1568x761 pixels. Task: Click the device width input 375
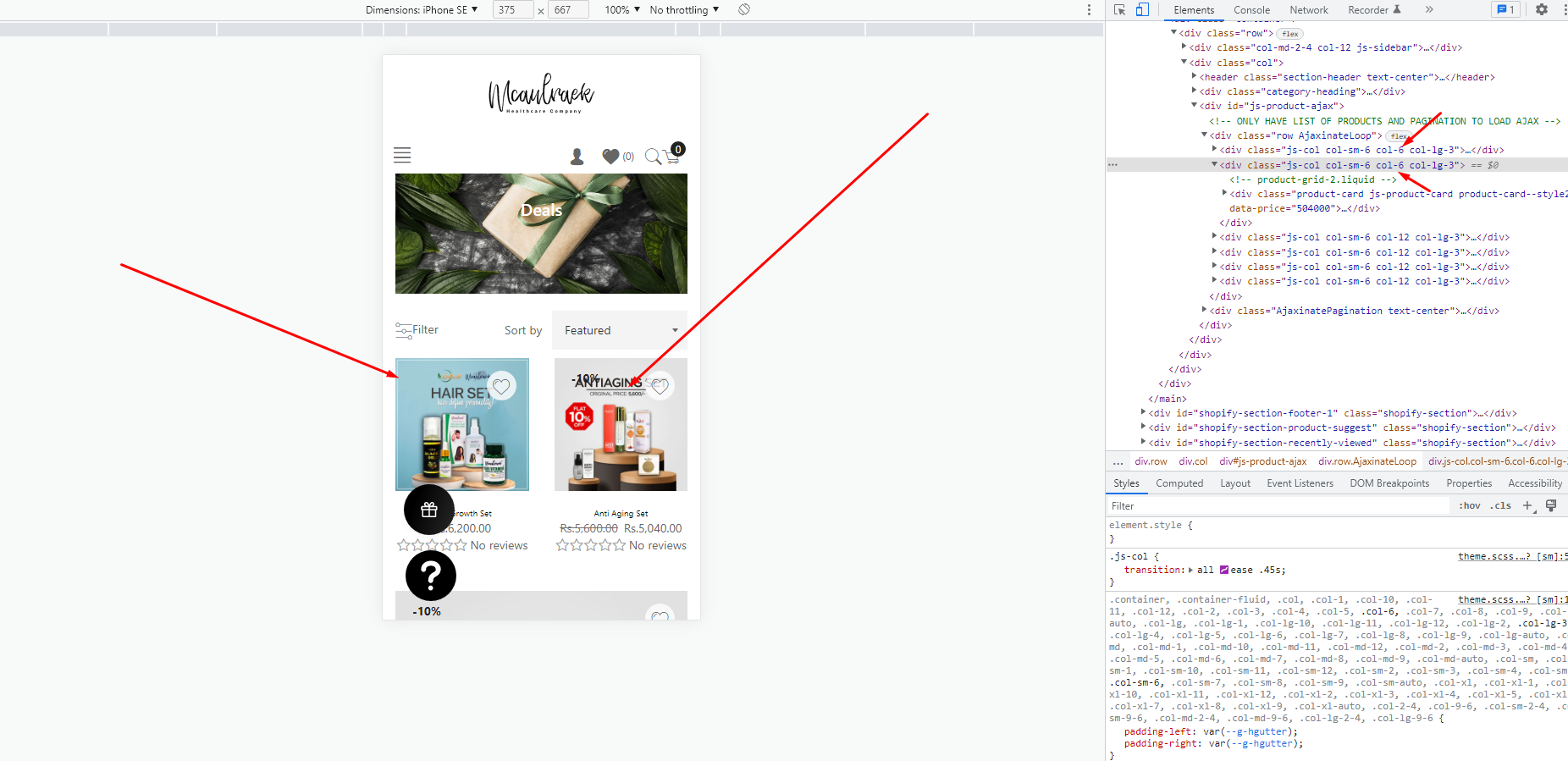point(513,9)
